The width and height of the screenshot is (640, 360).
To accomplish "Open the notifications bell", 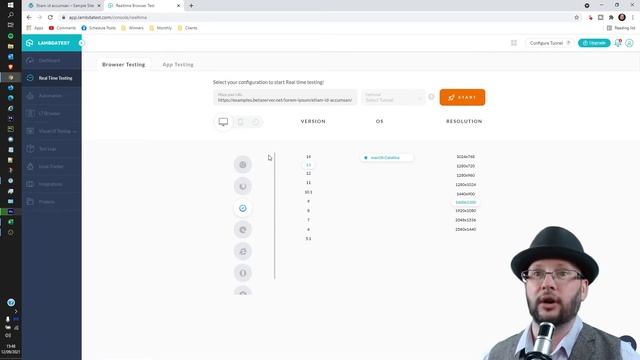I will tap(618, 43).
